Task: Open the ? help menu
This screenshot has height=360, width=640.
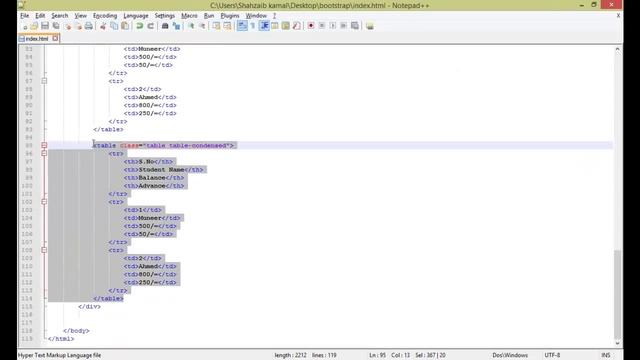Action: (274, 16)
